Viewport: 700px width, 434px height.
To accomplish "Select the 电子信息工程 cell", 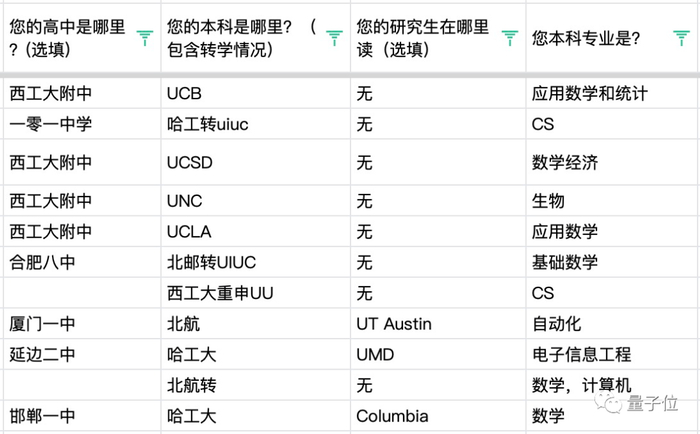I will coord(582,355).
